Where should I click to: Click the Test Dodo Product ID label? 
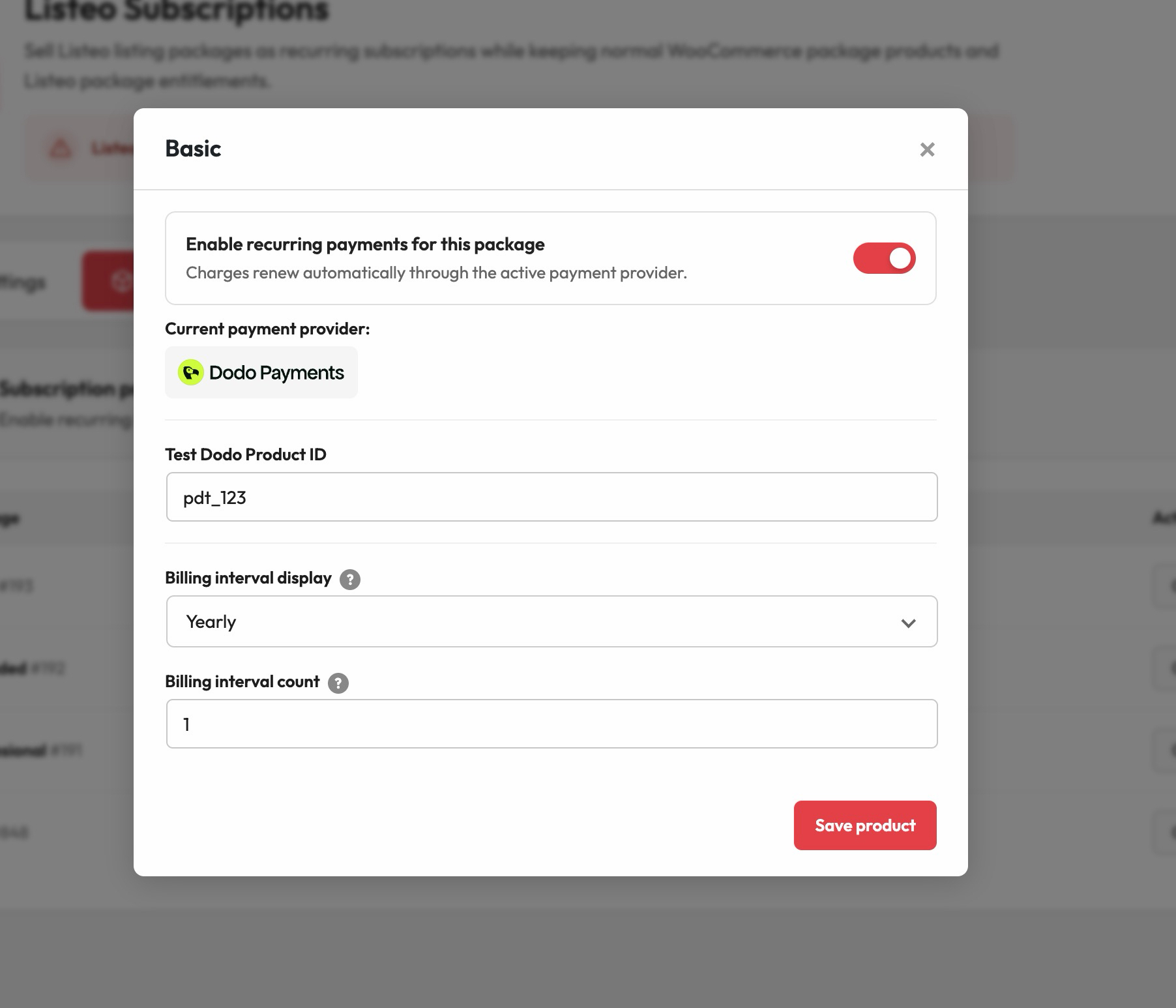(246, 454)
